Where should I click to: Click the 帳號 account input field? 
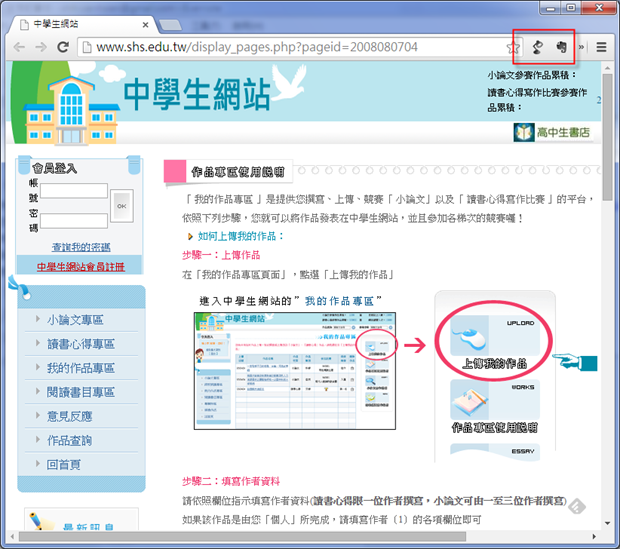74,191
